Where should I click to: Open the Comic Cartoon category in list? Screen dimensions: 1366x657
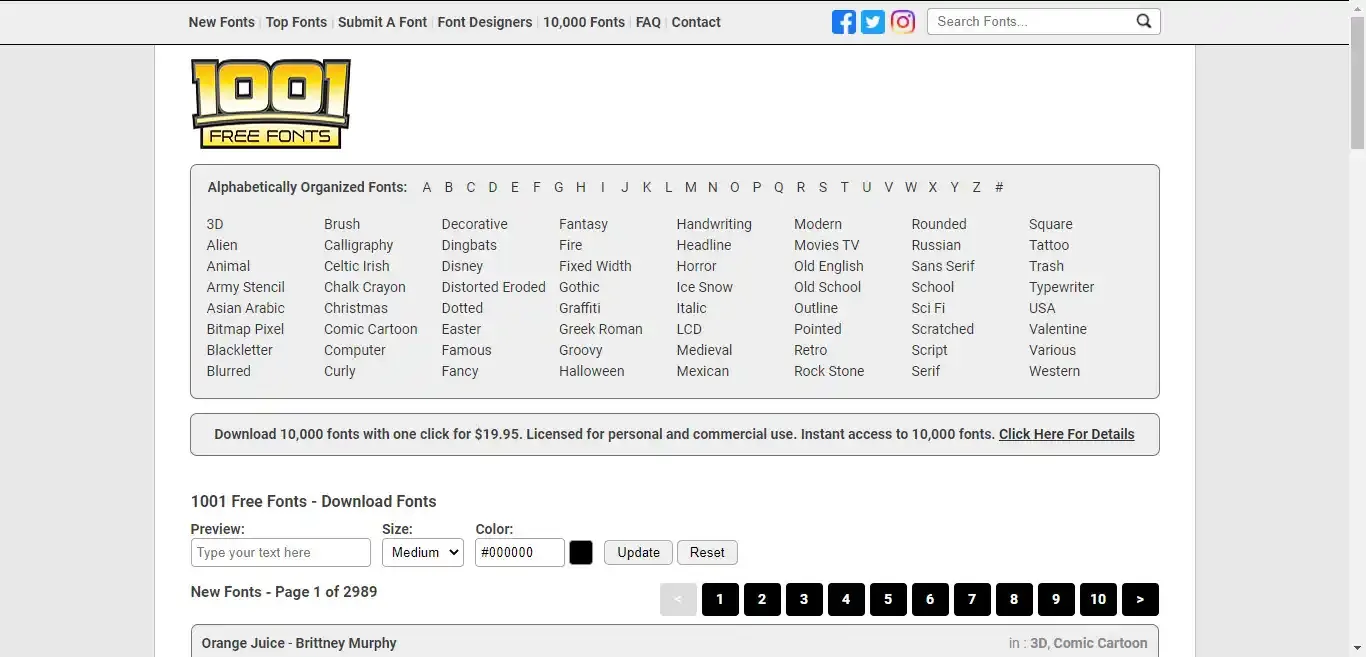pyautogui.click(x=371, y=329)
